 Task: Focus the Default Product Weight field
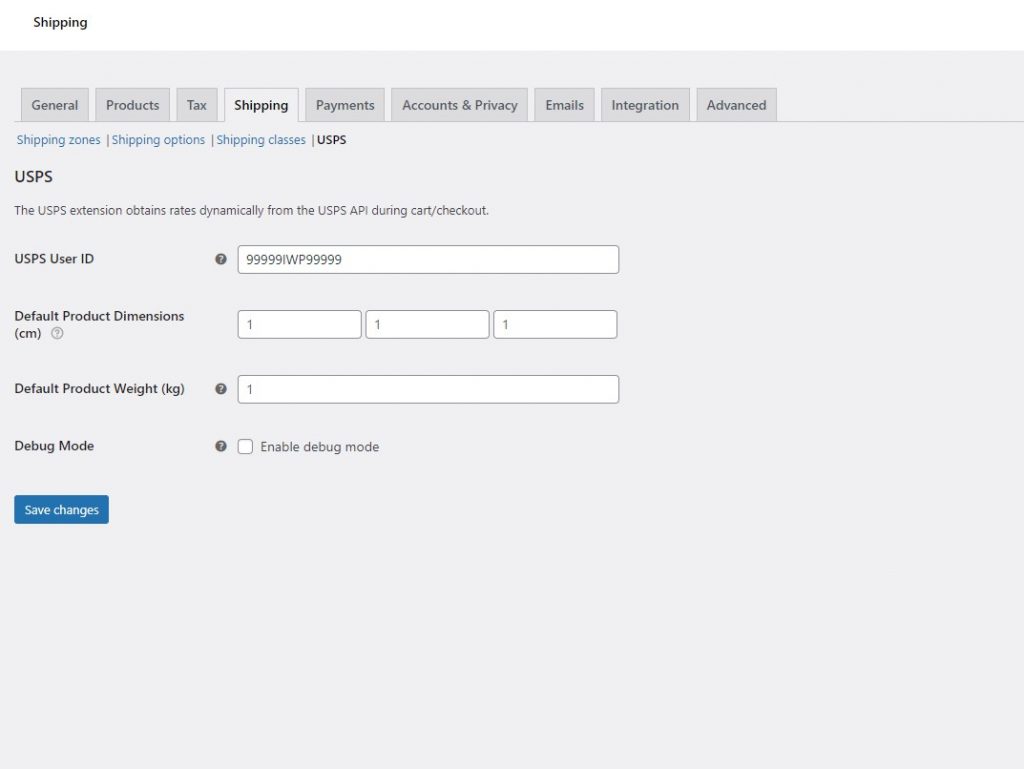tap(428, 389)
